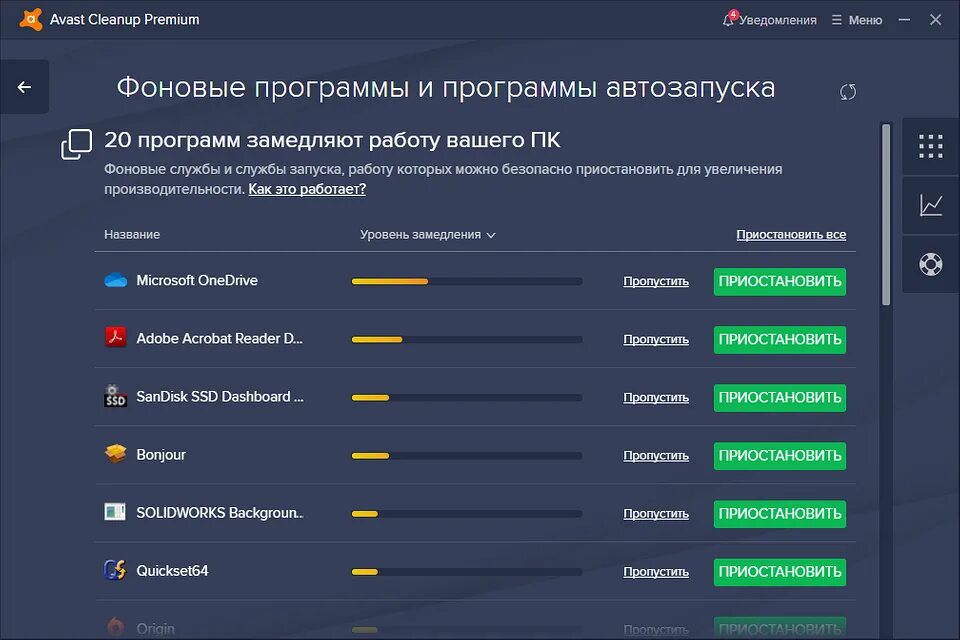Viewport: 960px width, 640px height.
Task: Click the refresh icon beside the page title
Action: click(x=848, y=92)
